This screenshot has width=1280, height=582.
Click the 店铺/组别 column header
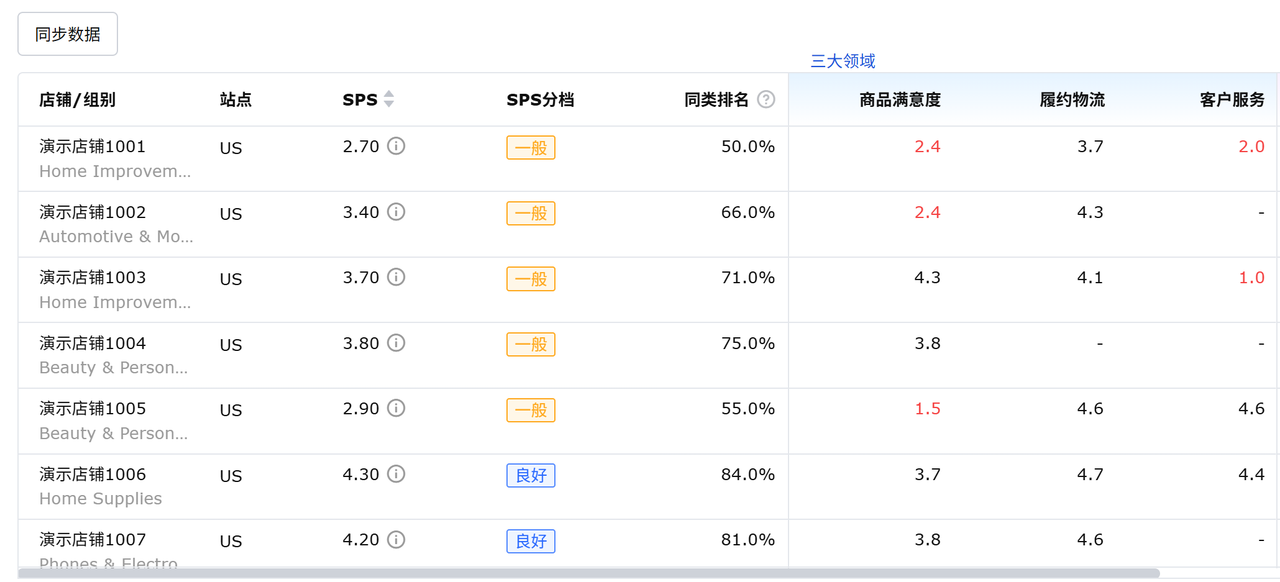(x=77, y=100)
